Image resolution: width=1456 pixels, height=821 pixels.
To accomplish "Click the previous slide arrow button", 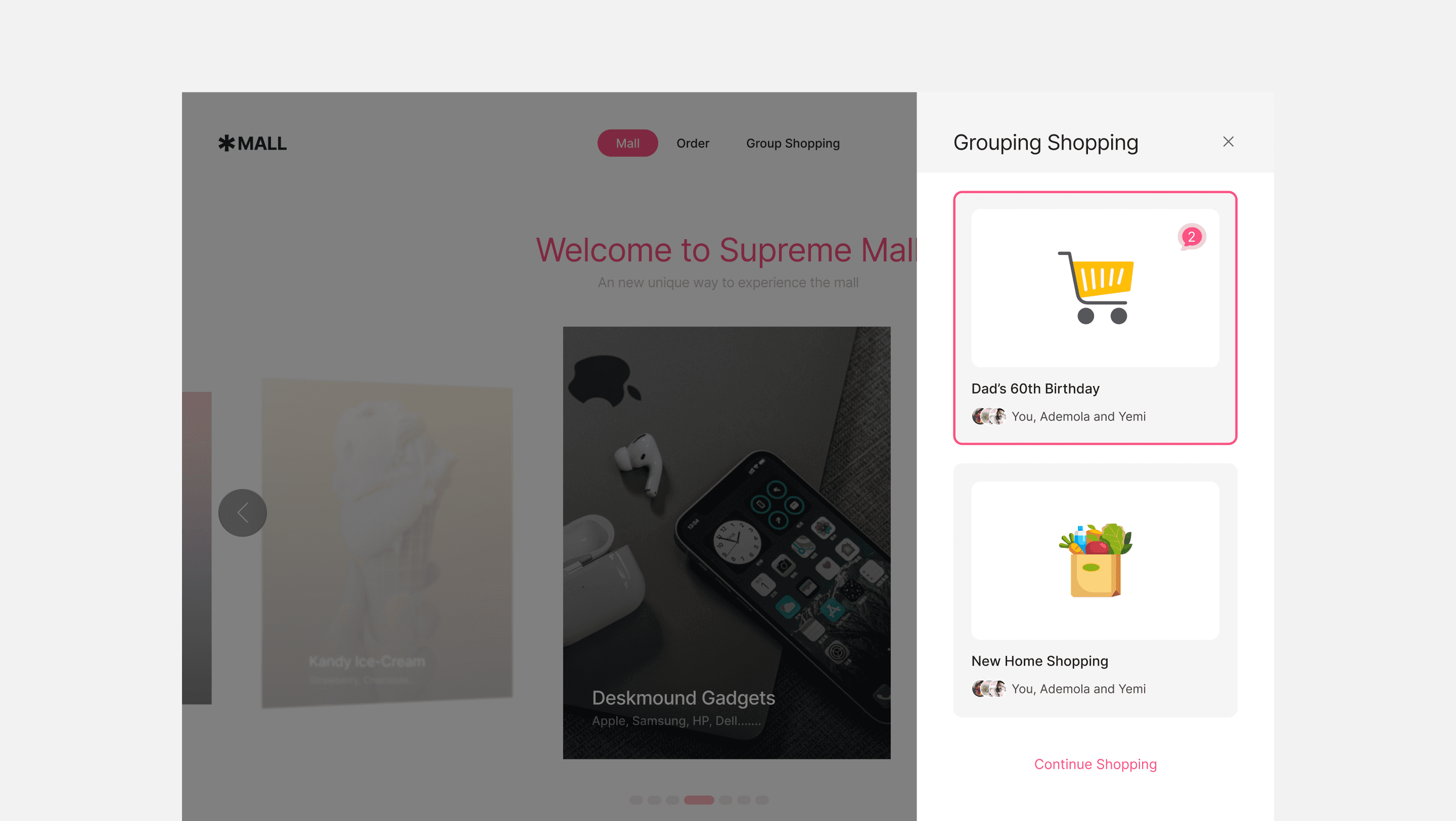I will [x=243, y=513].
